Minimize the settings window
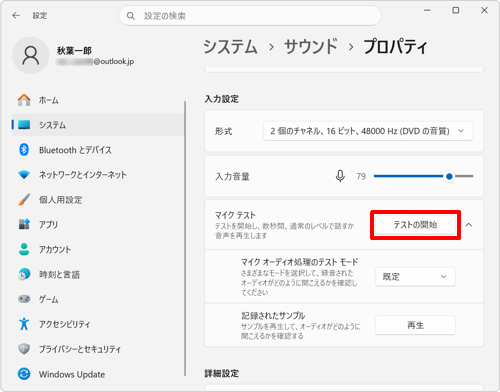The image size is (500, 392). [427, 10]
